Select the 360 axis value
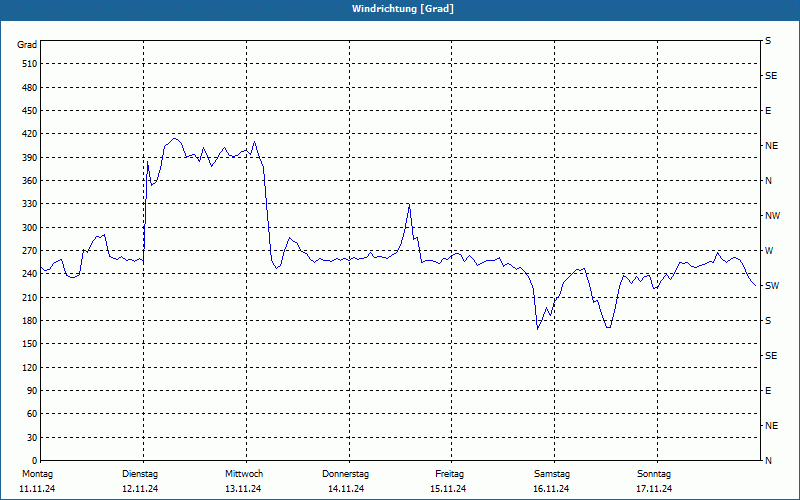 pos(30,181)
